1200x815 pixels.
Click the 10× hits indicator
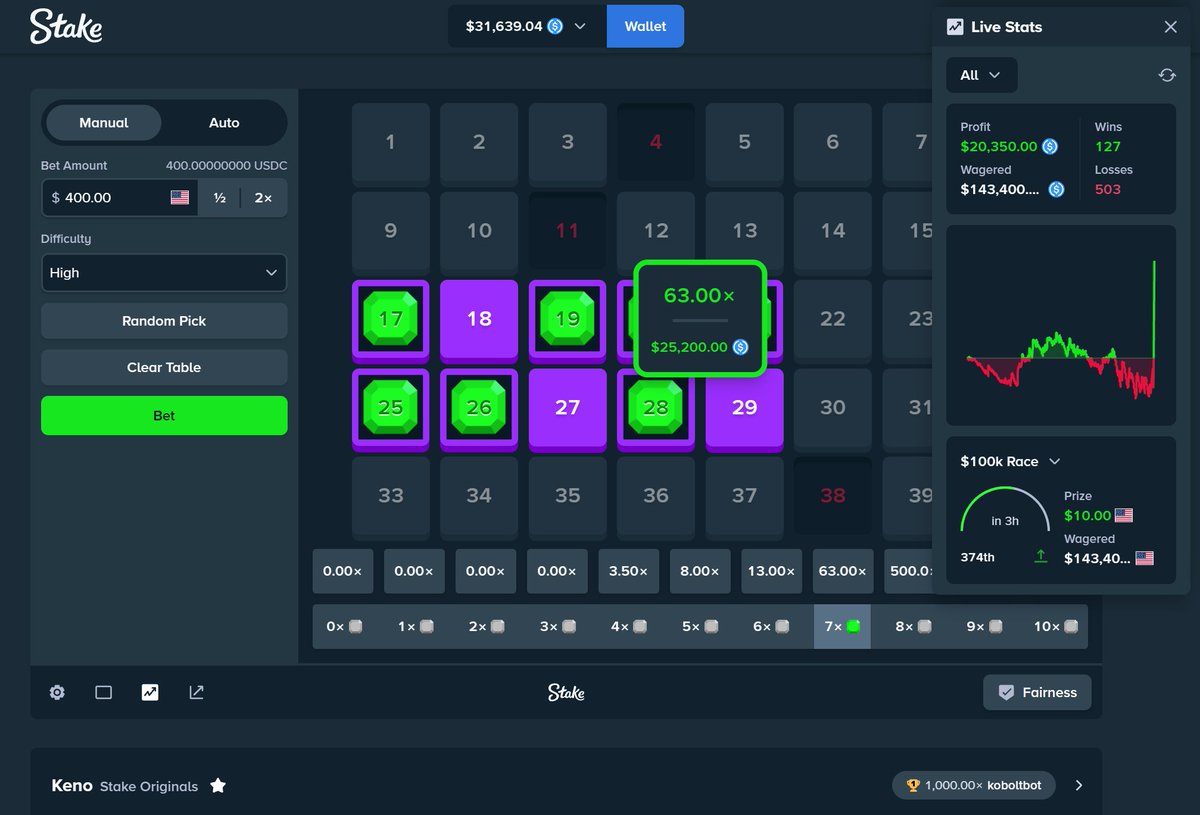[x=1056, y=626]
